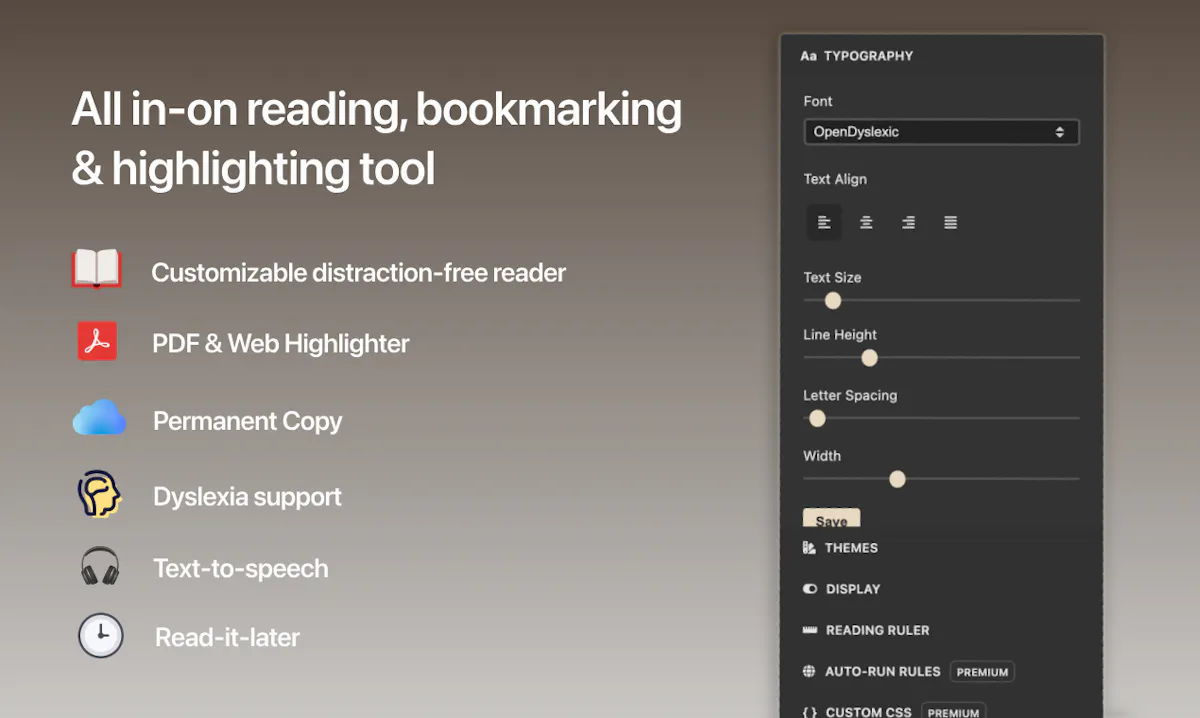Click 'Text-to-speech' text
The width and height of the screenshot is (1200, 718).
point(241,569)
